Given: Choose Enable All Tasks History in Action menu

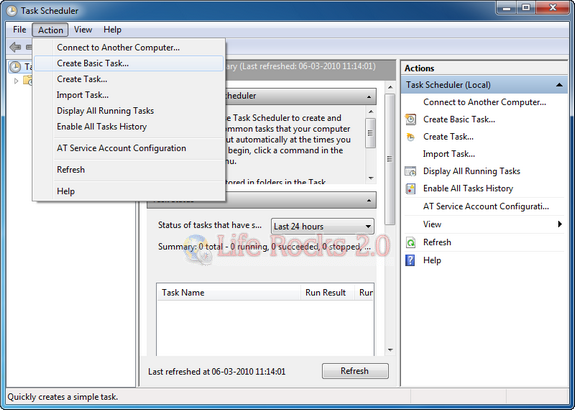Looking at the screenshot, I should (x=129, y=127).
